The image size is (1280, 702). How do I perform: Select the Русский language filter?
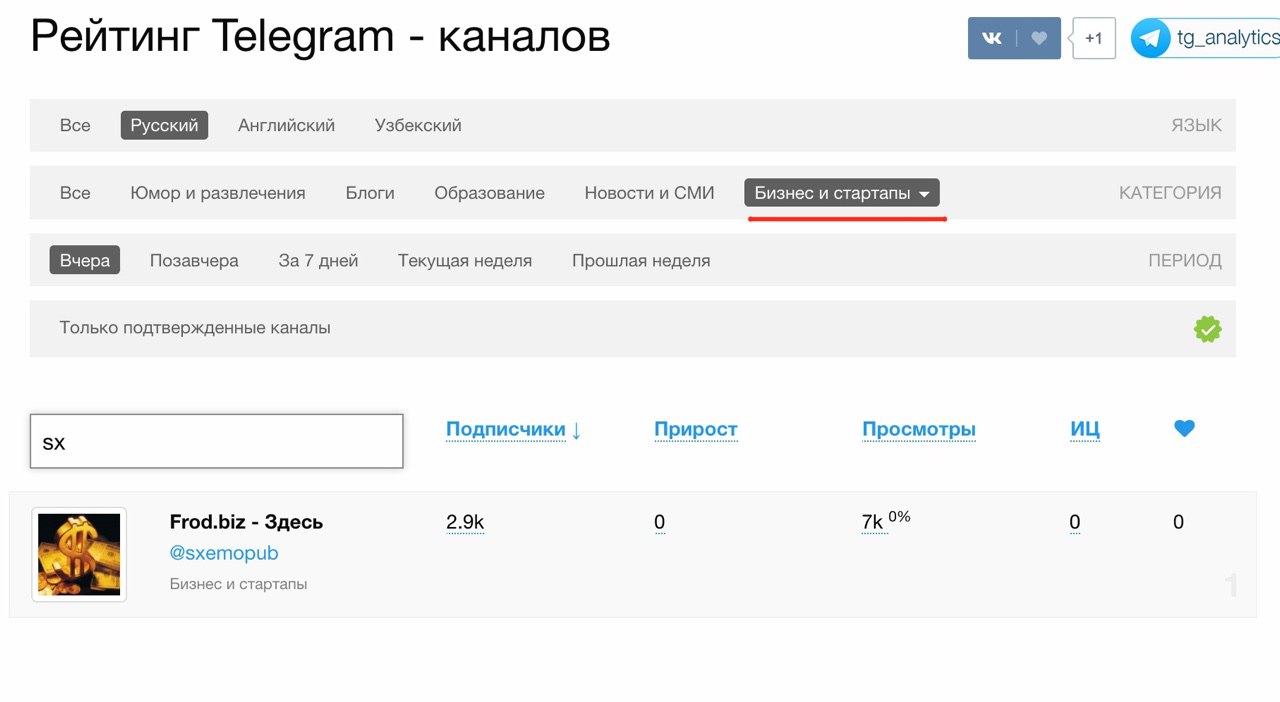[164, 125]
